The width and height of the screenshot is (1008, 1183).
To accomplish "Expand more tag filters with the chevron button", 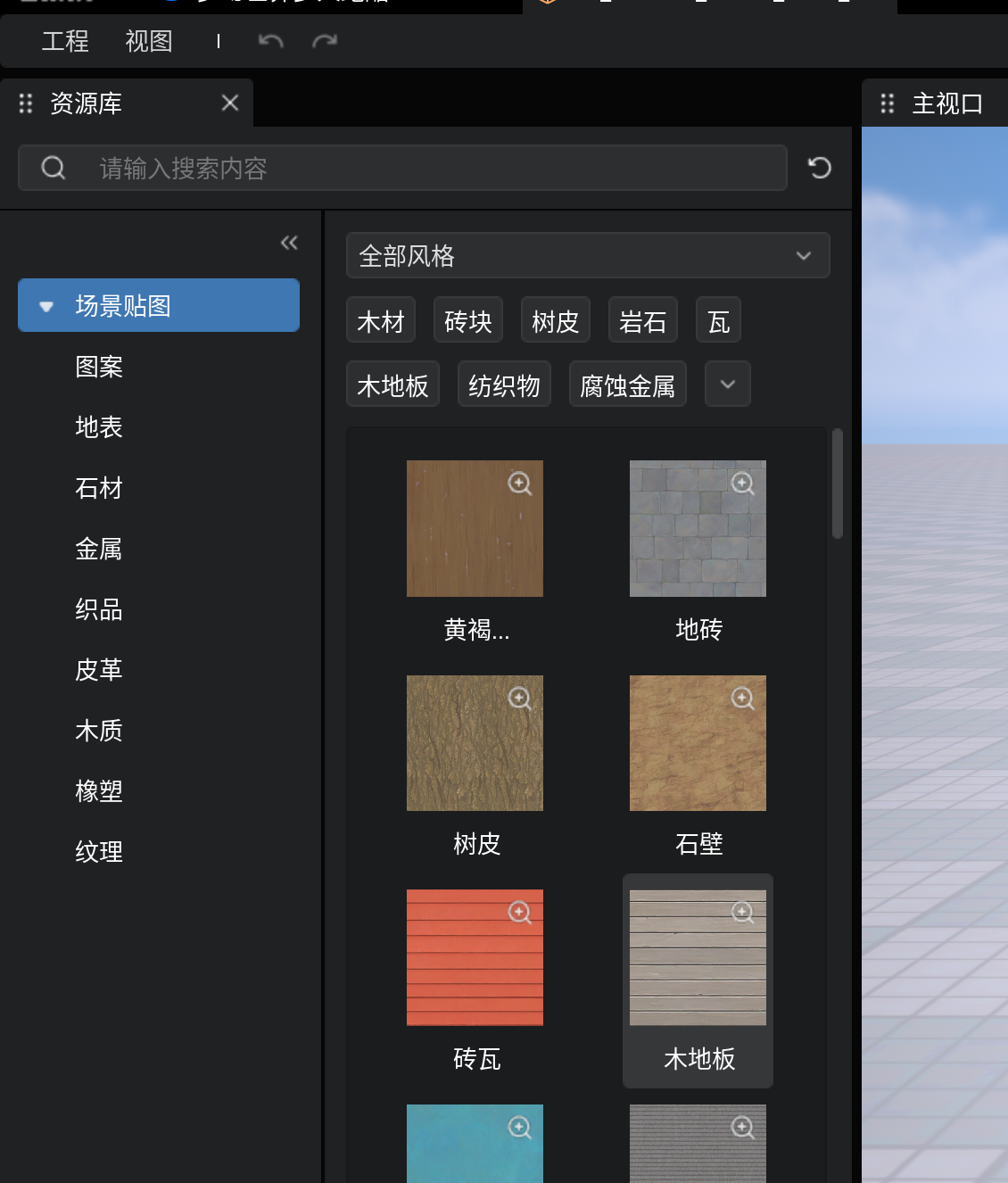I will [x=728, y=384].
